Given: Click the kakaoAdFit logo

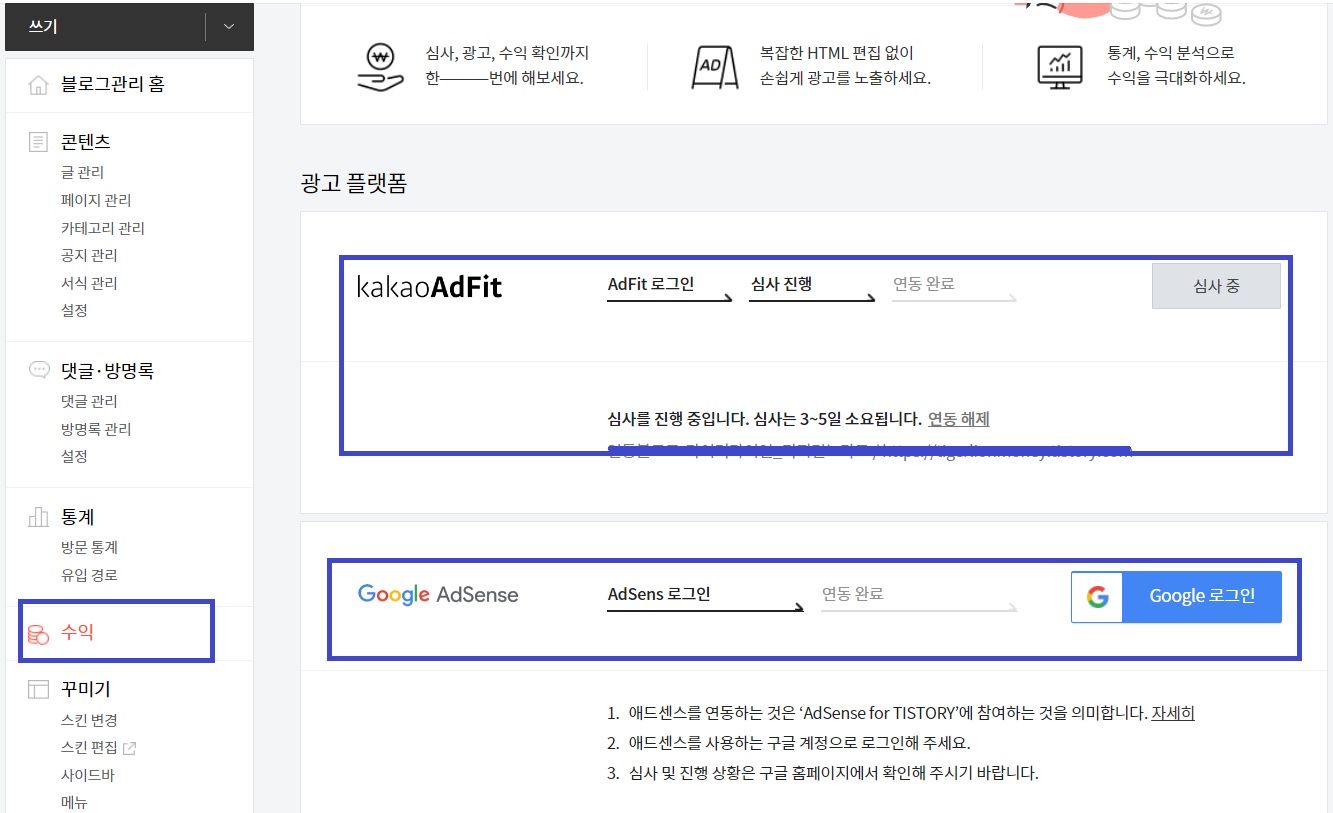Looking at the screenshot, I should [x=429, y=288].
